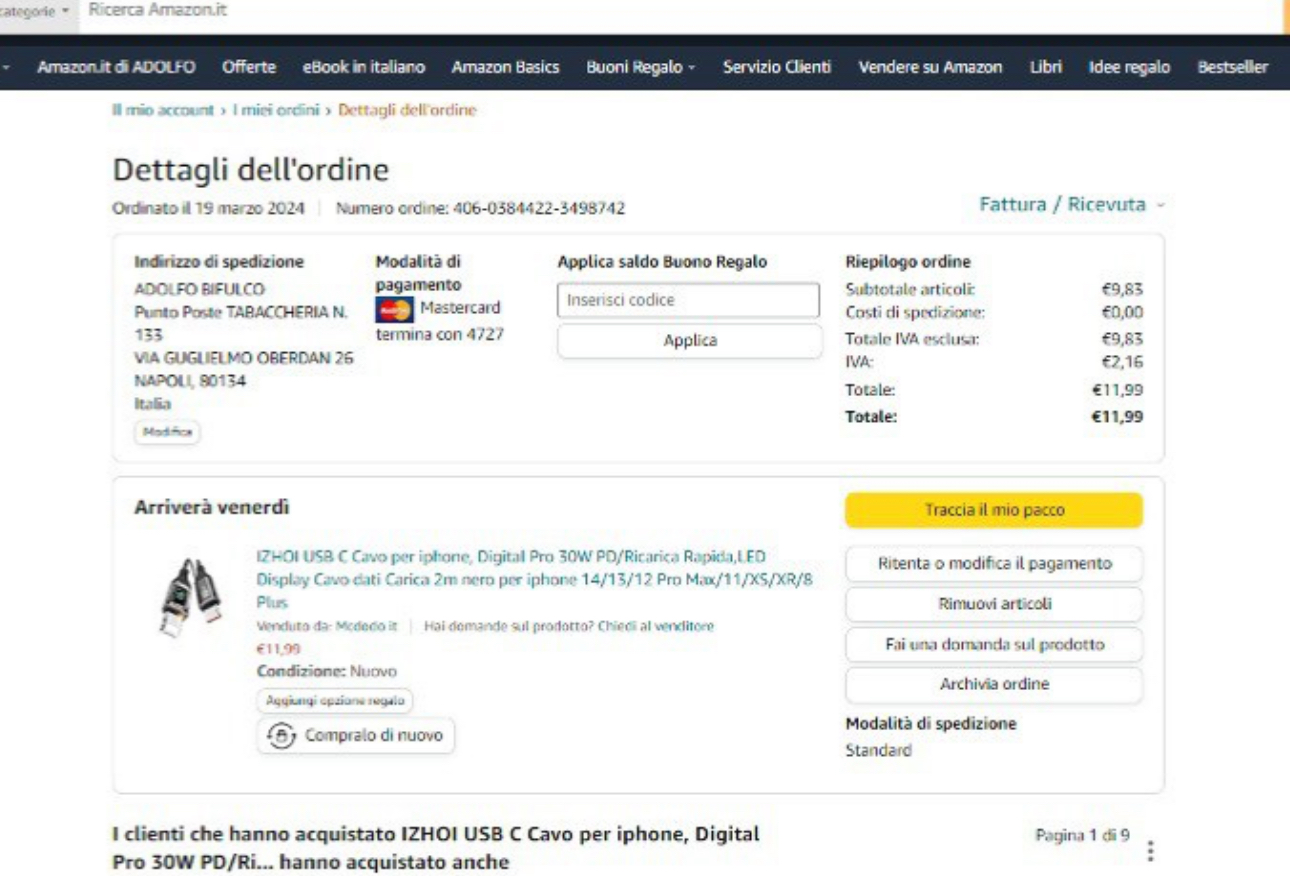Open the Offerte navigation menu item
The width and height of the screenshot is (1290, 876).
(x=249, y=67)
